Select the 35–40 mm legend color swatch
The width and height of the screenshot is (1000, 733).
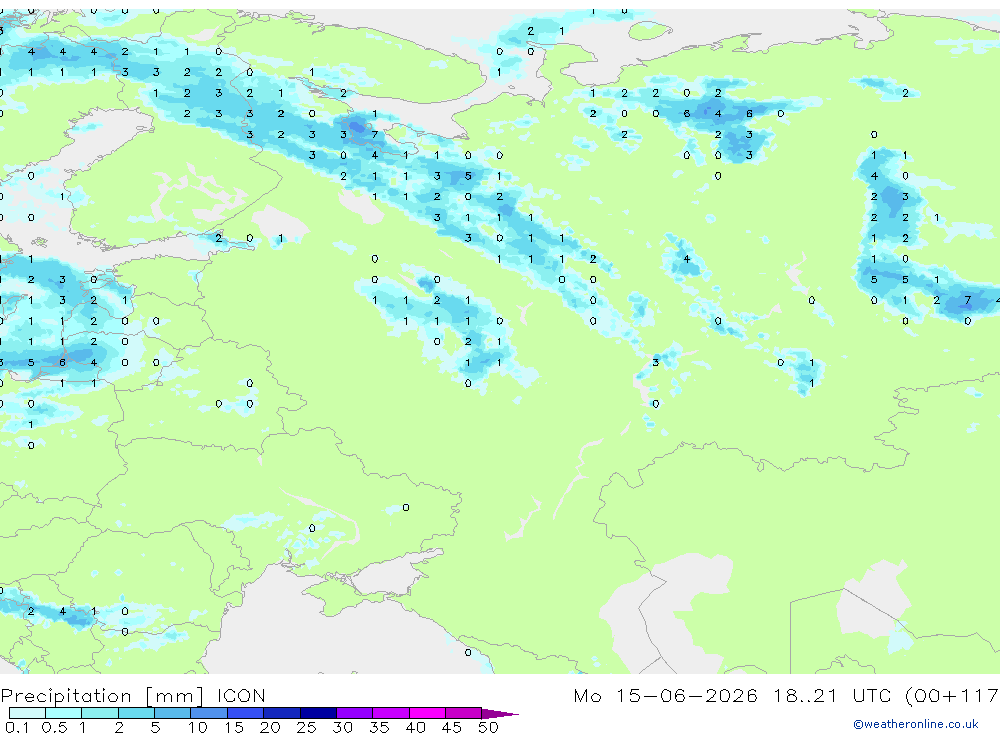point(391,713)
